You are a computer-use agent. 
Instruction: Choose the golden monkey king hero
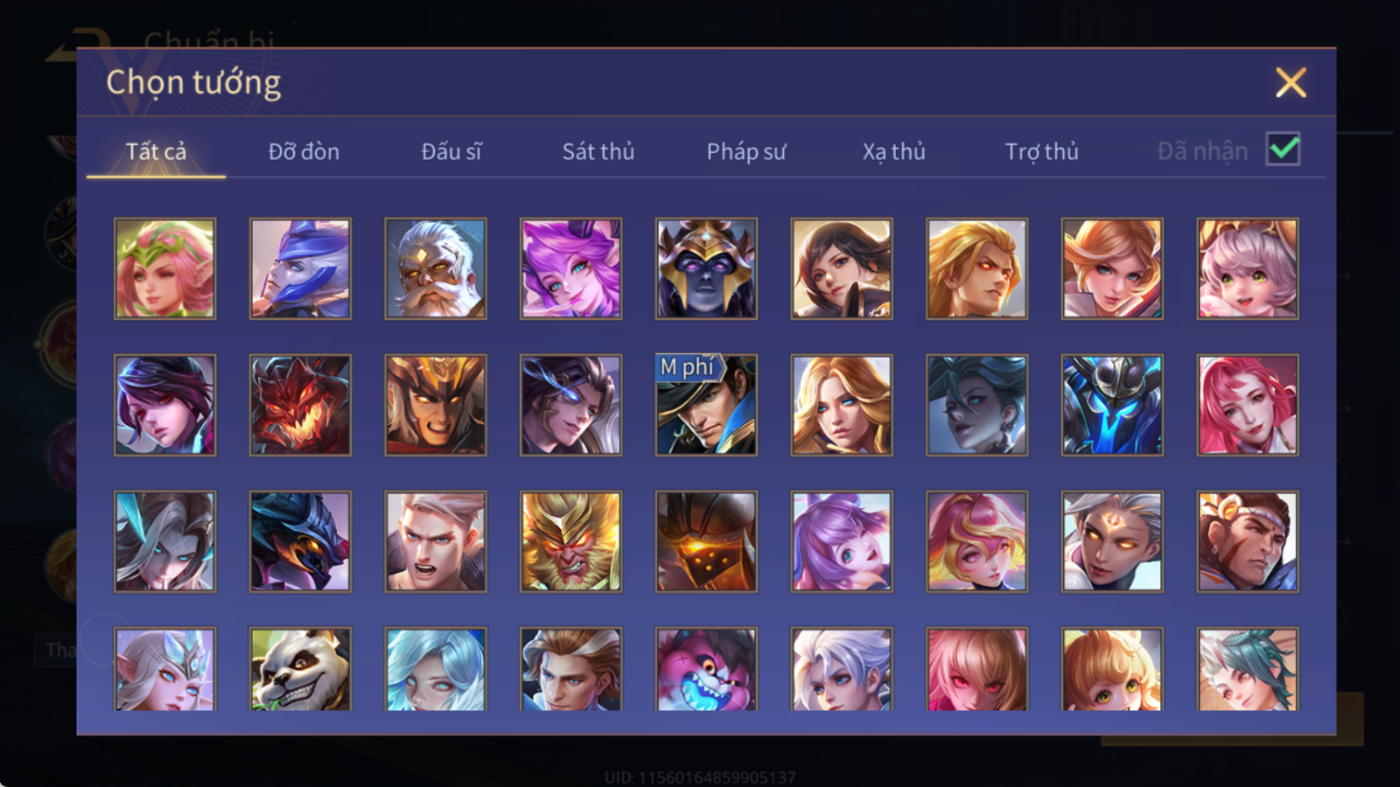571,541
